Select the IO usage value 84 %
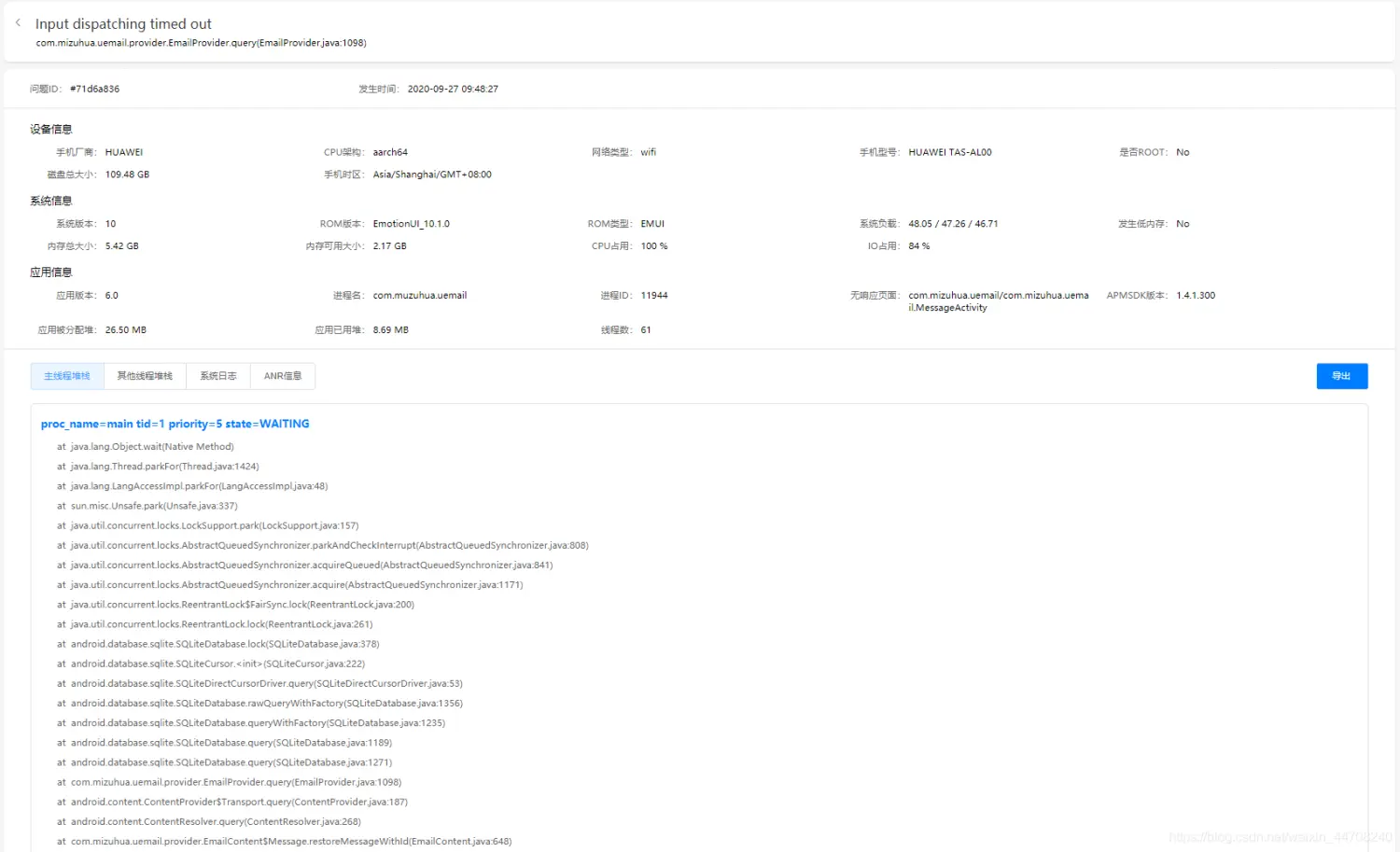 click(919, 246)
